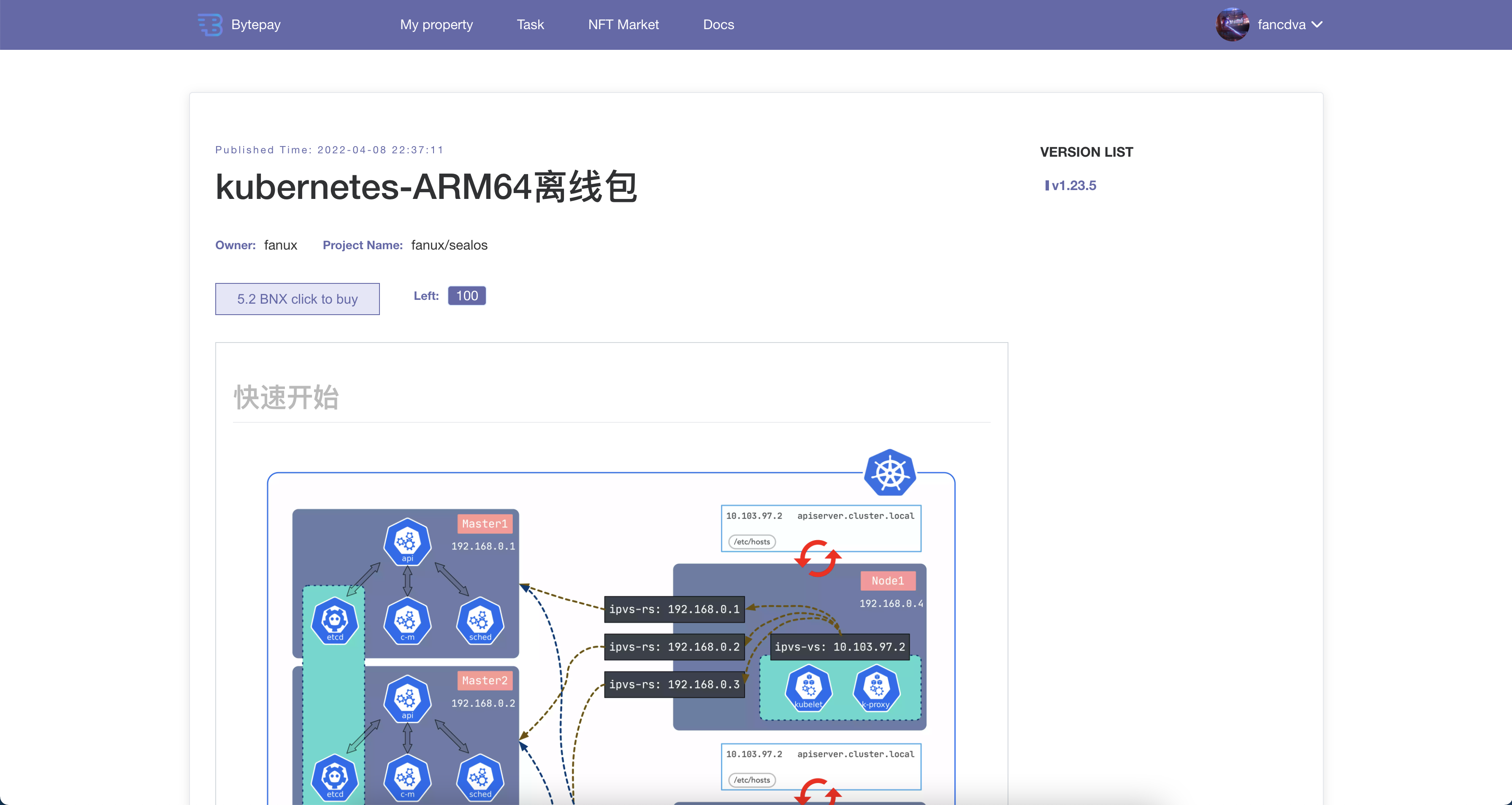Select version v1.23.5 in version list
1512x805 pixels.
(1073, 185)
